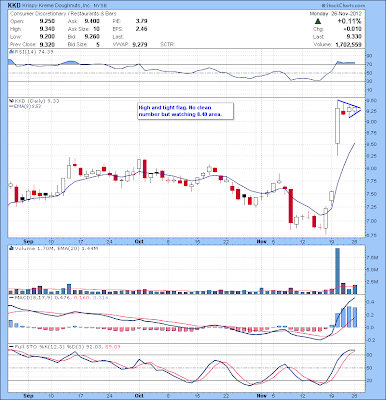Click the EPS value 2.46
This screenshot has width=386, height=400.
tap(141, 29)
